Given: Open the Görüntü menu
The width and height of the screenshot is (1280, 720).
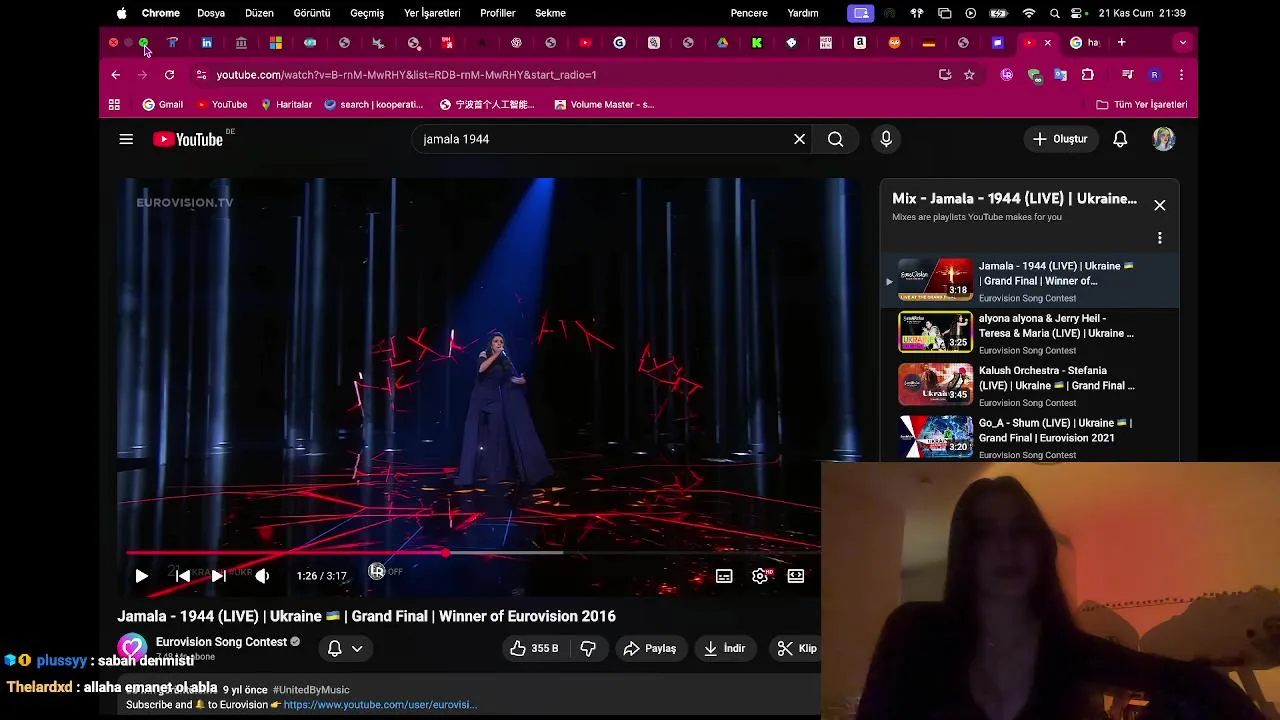Looking at the screenshot, I should pyautogui.click(x=312, y=13).
